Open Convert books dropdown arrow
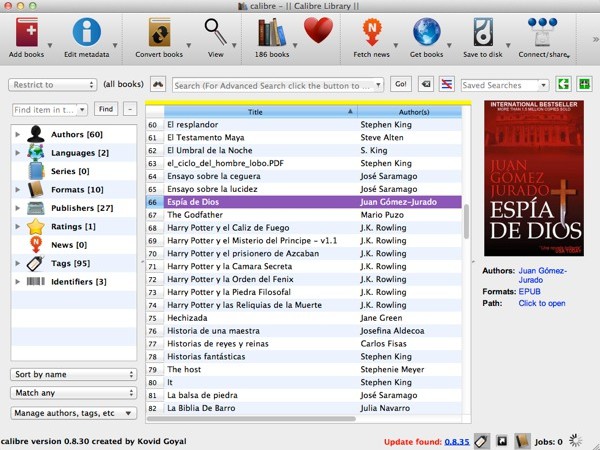The height and width of the screenshot is (450, 600). [x=189, y=45]
